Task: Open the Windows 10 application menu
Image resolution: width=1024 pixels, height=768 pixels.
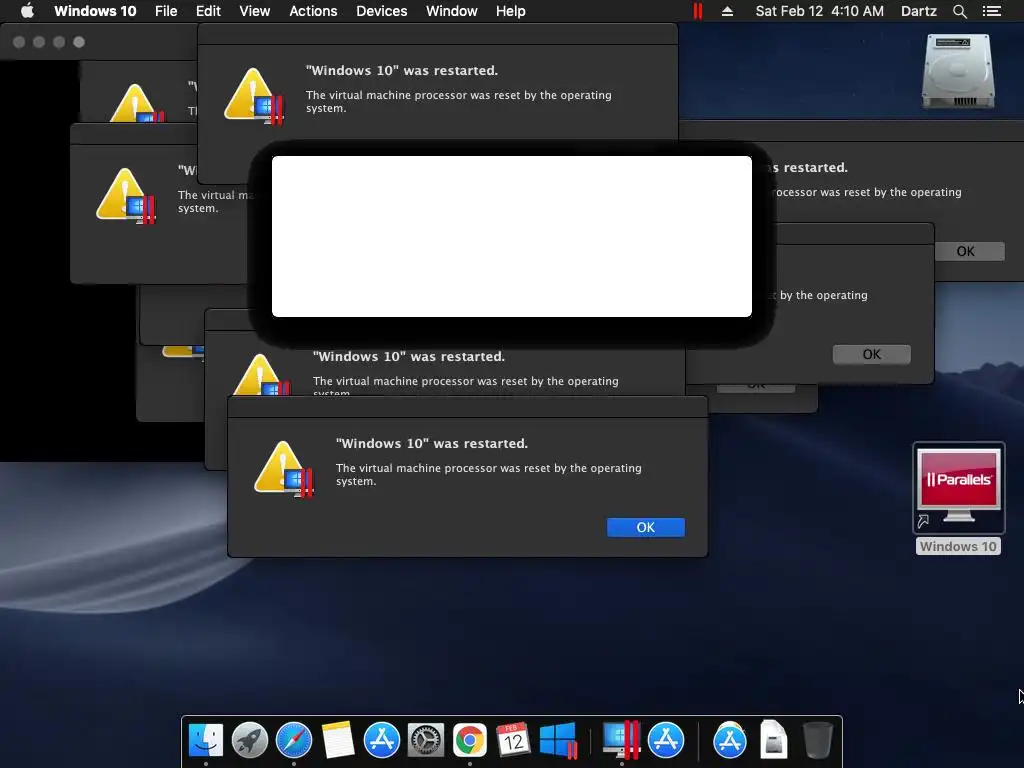Action: pos(95,11)
